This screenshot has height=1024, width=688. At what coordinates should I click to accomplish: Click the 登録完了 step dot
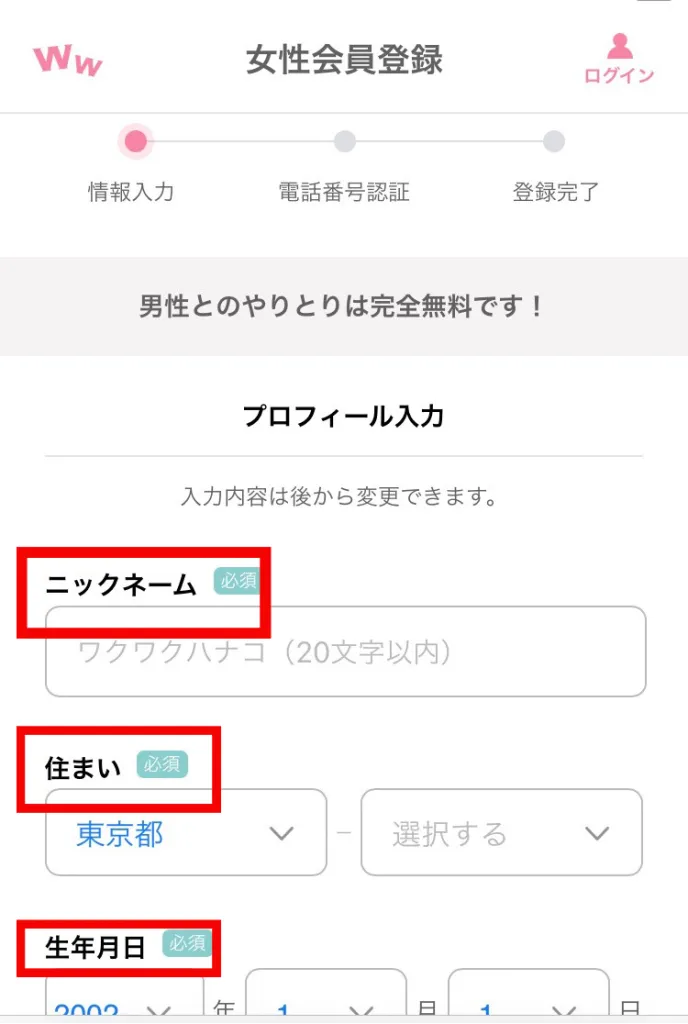click(554, 142)
